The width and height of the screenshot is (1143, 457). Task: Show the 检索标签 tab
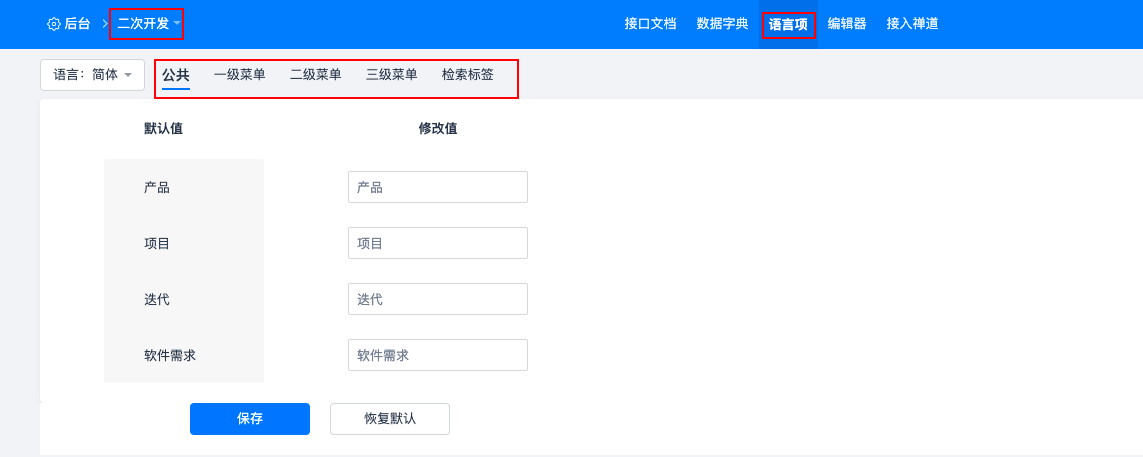468,75
